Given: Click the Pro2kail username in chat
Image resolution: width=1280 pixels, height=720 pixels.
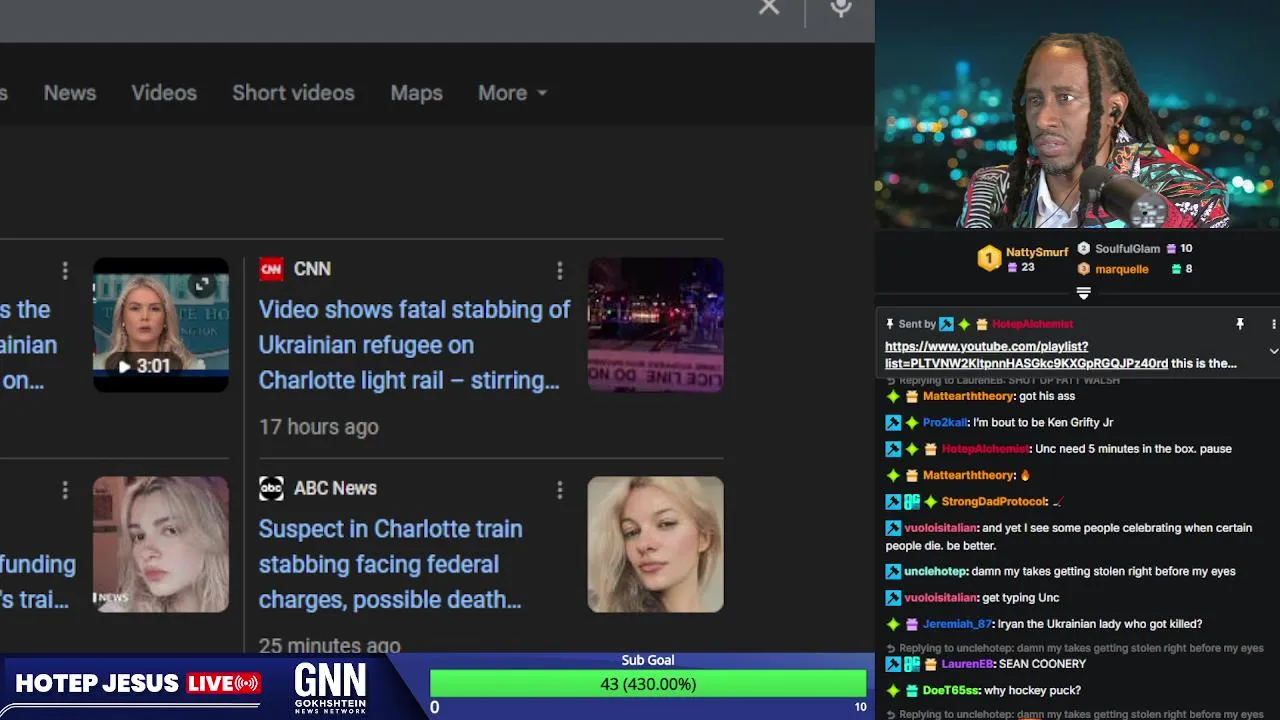Looking at the screenshot, I should click(x=945, y=423).
